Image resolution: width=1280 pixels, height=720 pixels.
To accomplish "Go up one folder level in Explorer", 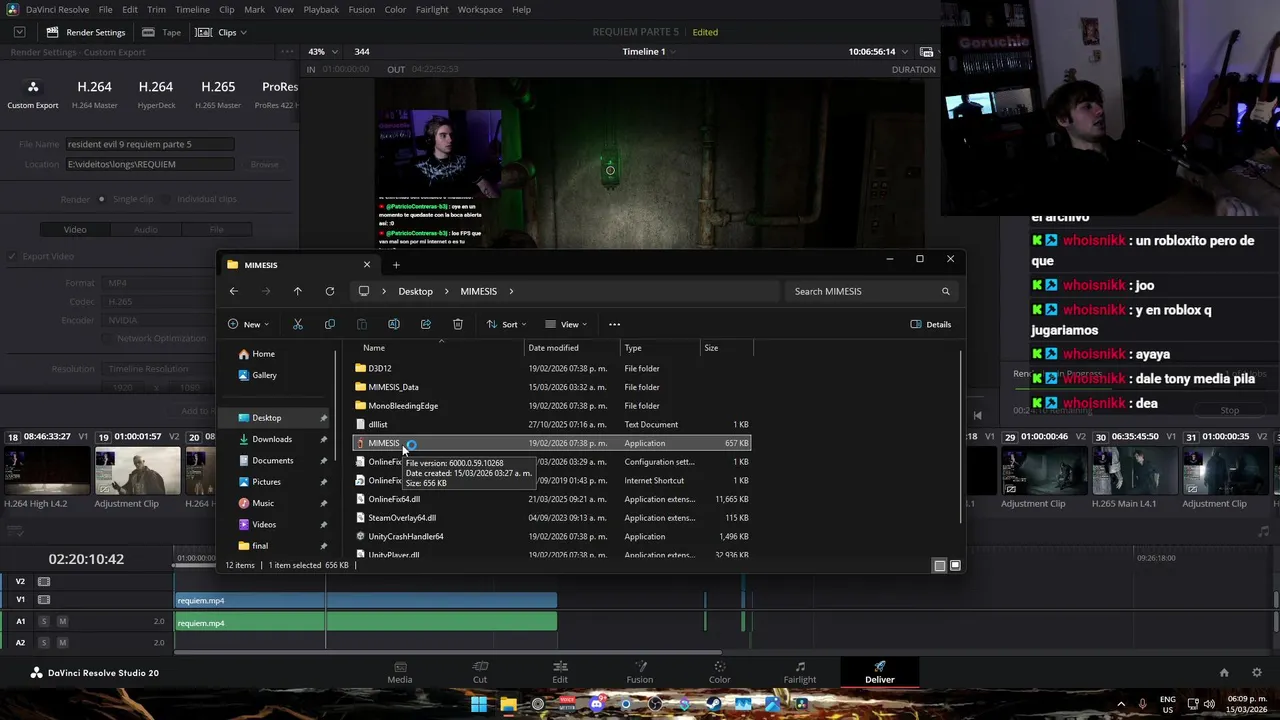I will (297, 291).
